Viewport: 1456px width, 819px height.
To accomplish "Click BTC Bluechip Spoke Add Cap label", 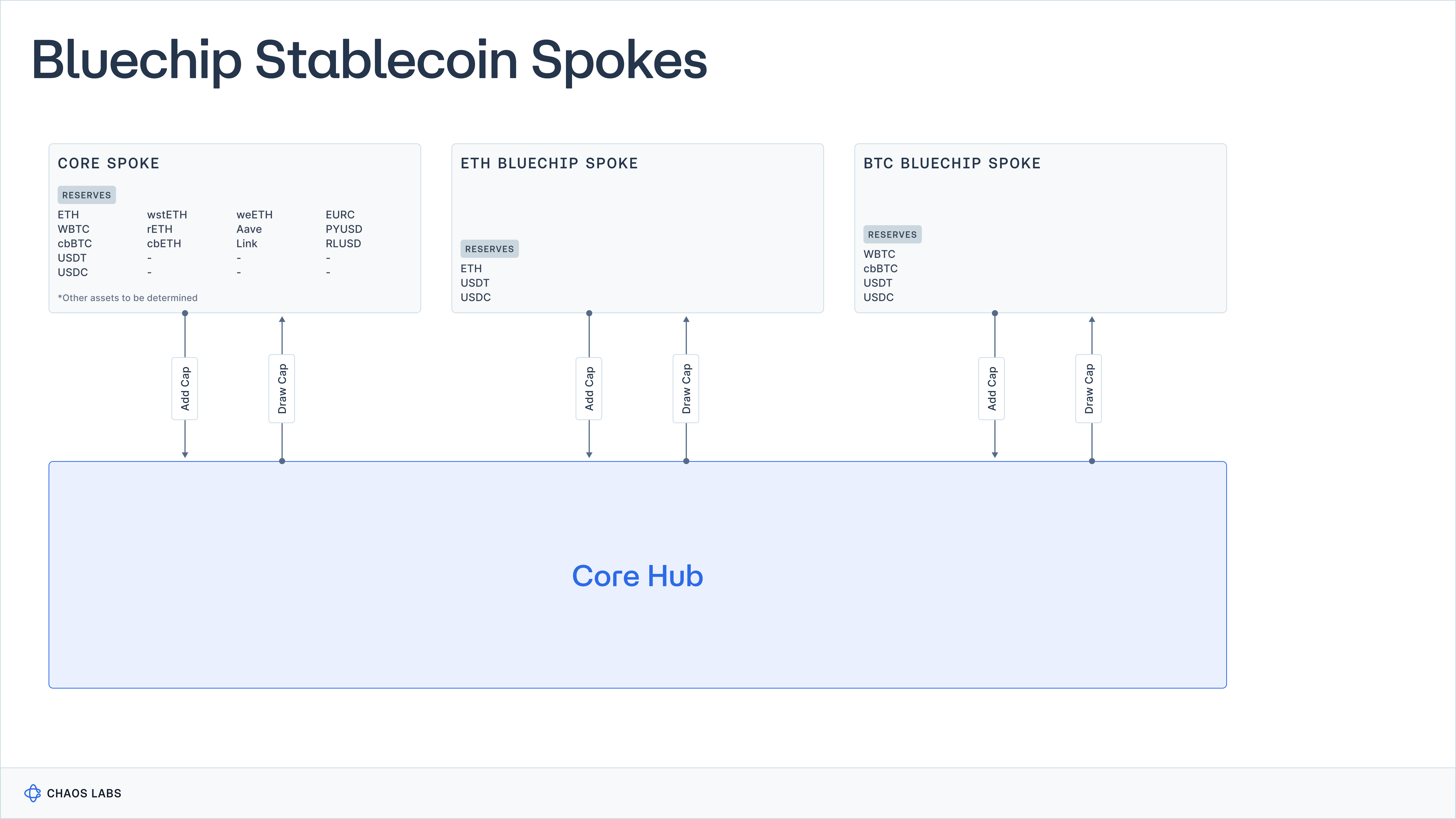I will [992, 389].
